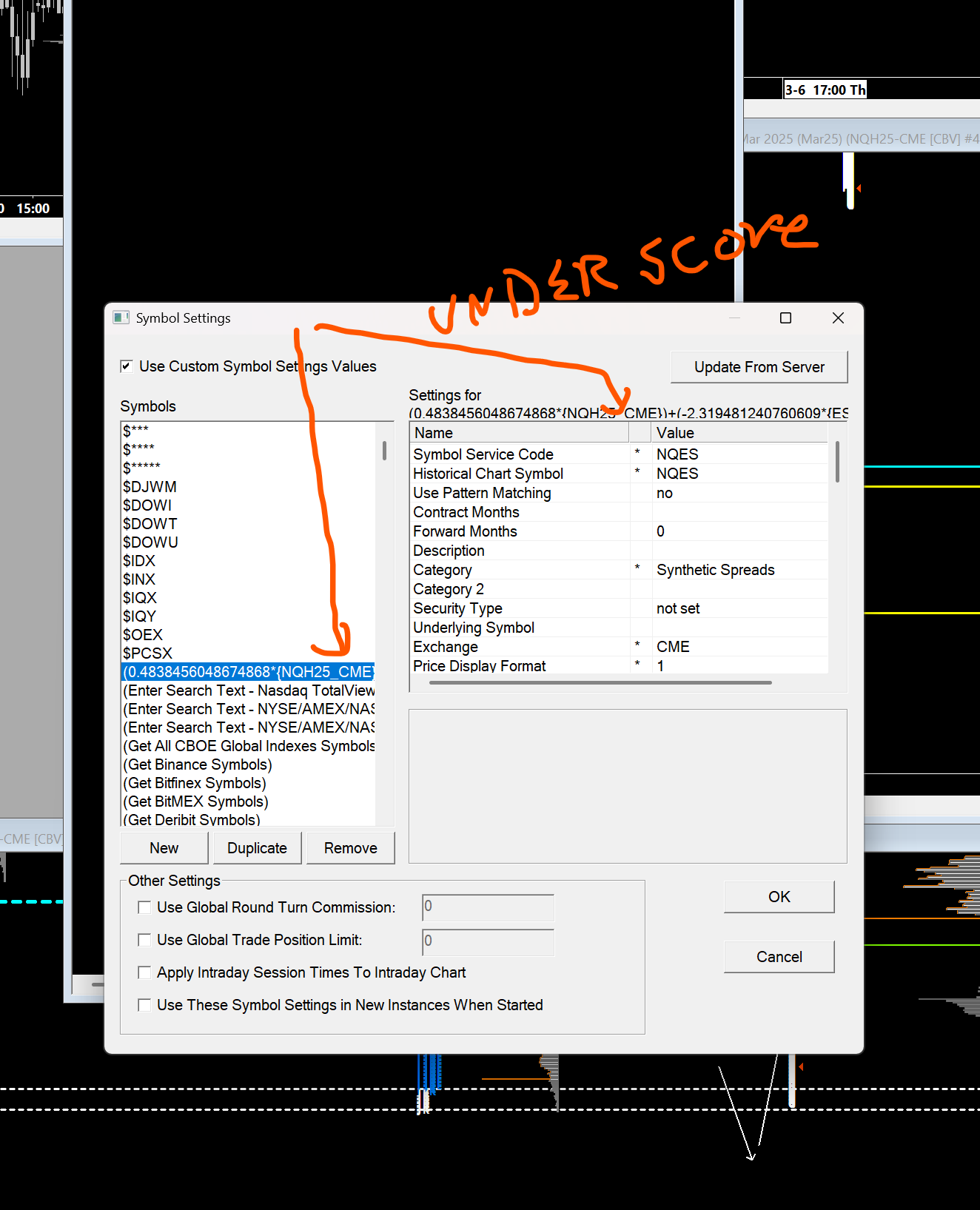Click the Value column header
Viewport: 980px width, 1210px height.
739,433
